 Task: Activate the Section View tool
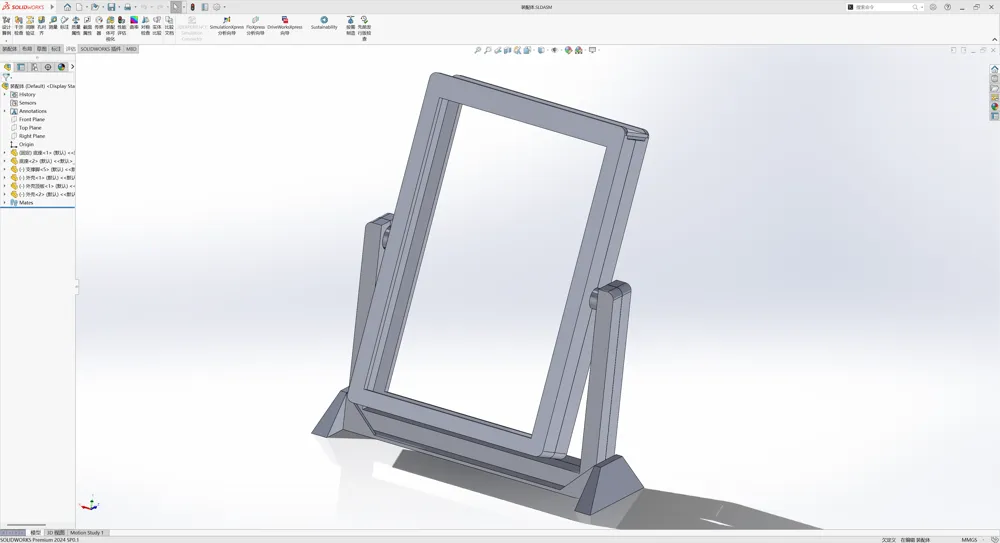click(x=508, y=50)
